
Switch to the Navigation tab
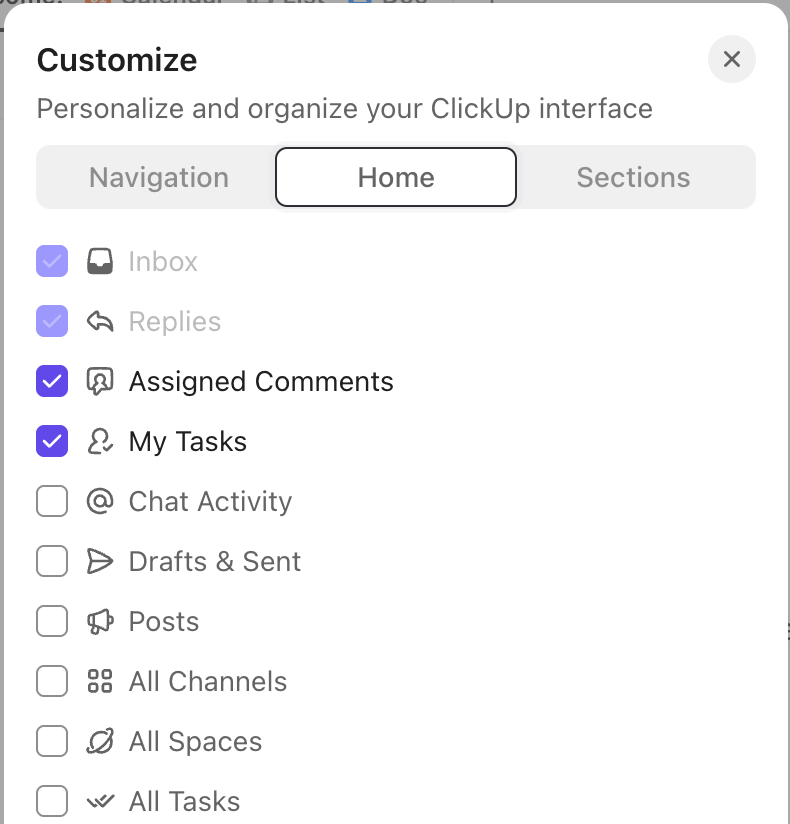159,178
